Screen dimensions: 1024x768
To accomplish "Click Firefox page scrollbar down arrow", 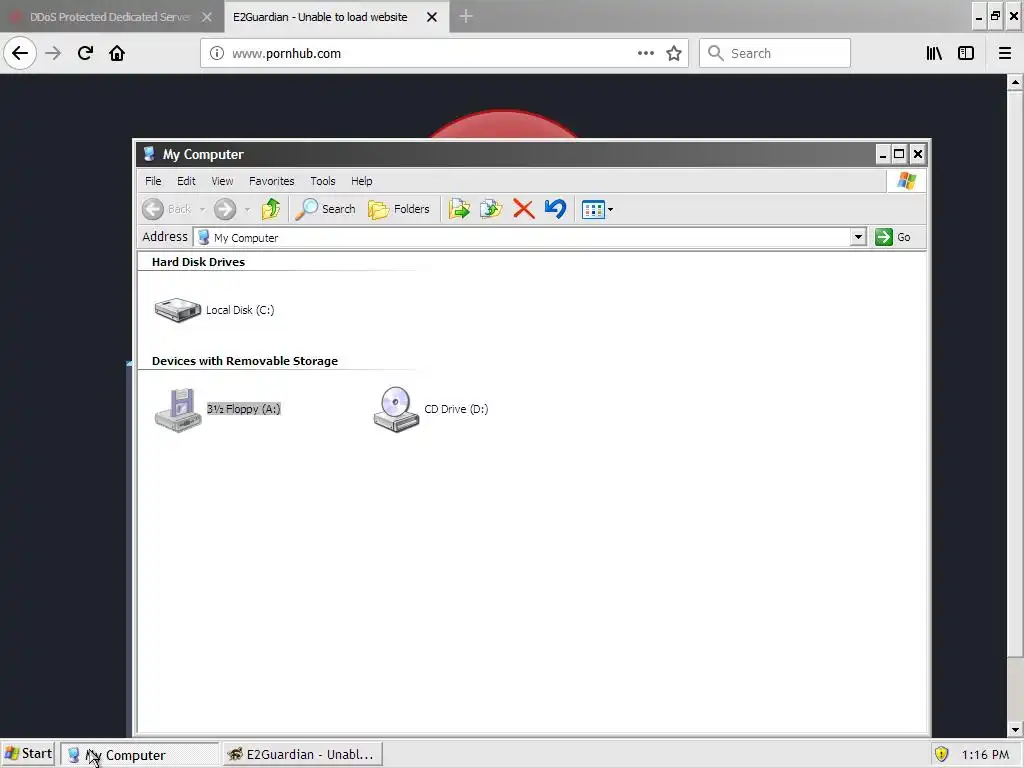I will coord(1015,729).
